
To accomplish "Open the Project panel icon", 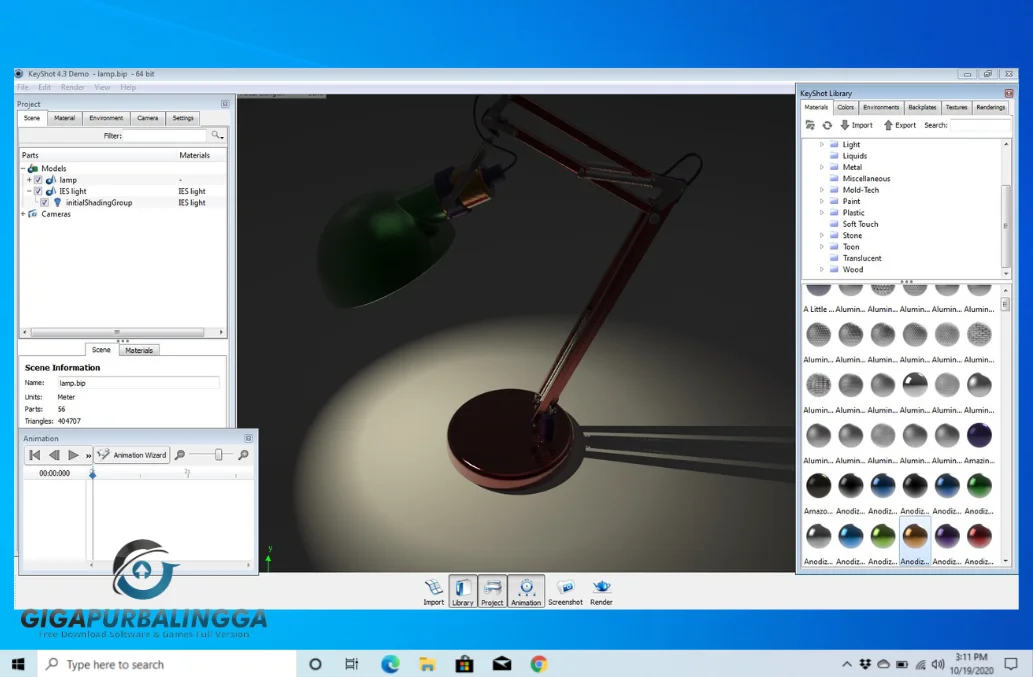I will 493,589.
